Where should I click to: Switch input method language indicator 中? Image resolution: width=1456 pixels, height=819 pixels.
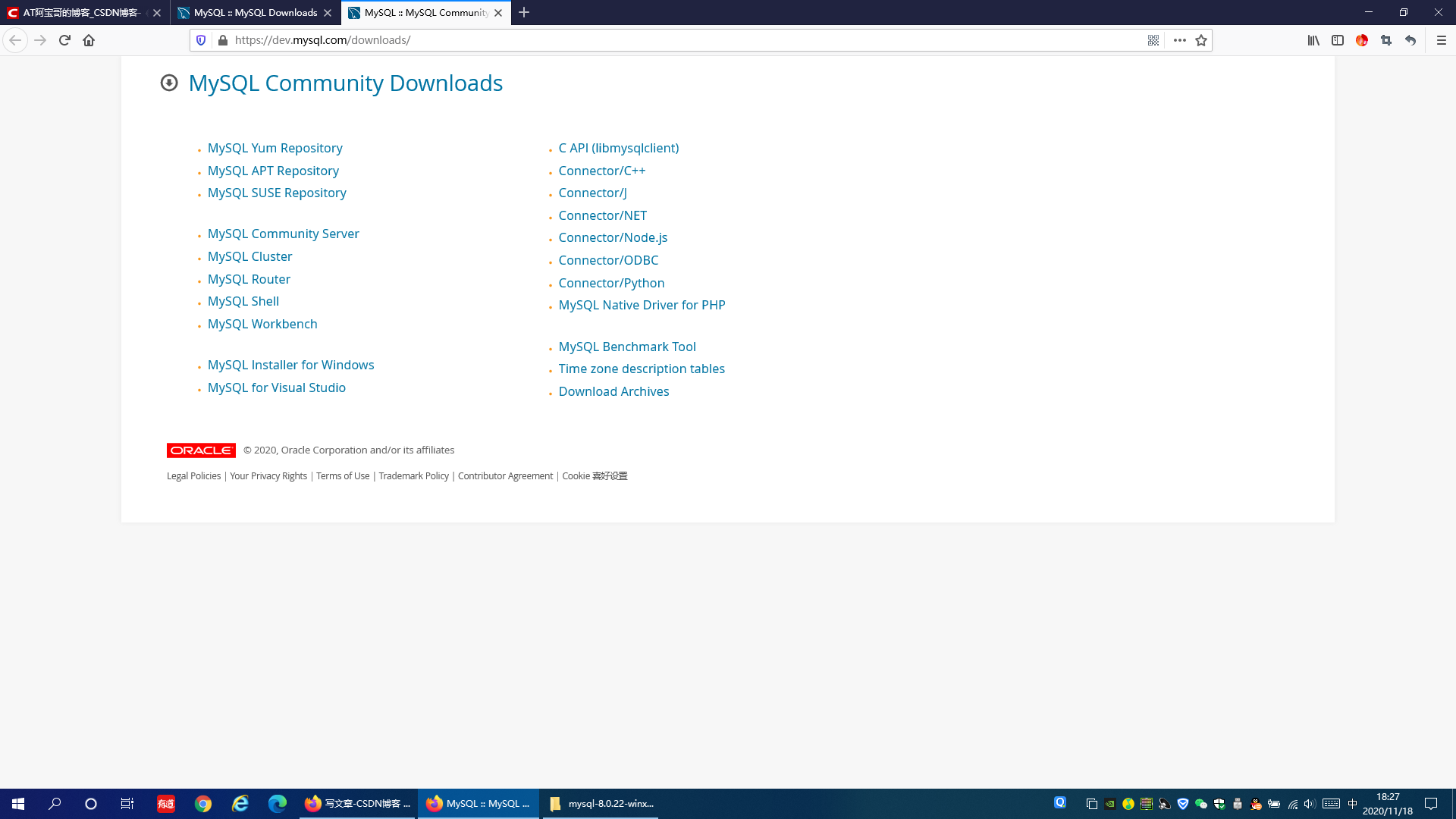point(1354,804)
